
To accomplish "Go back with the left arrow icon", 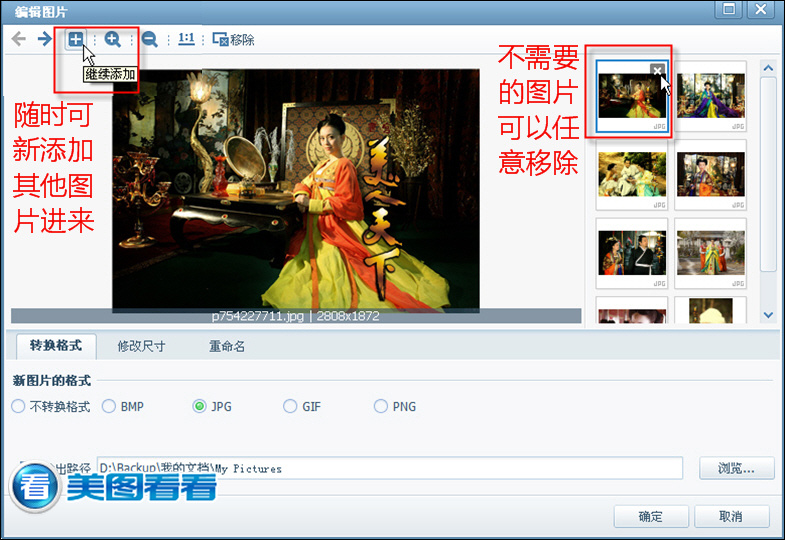I will click(x=19, y=39).
